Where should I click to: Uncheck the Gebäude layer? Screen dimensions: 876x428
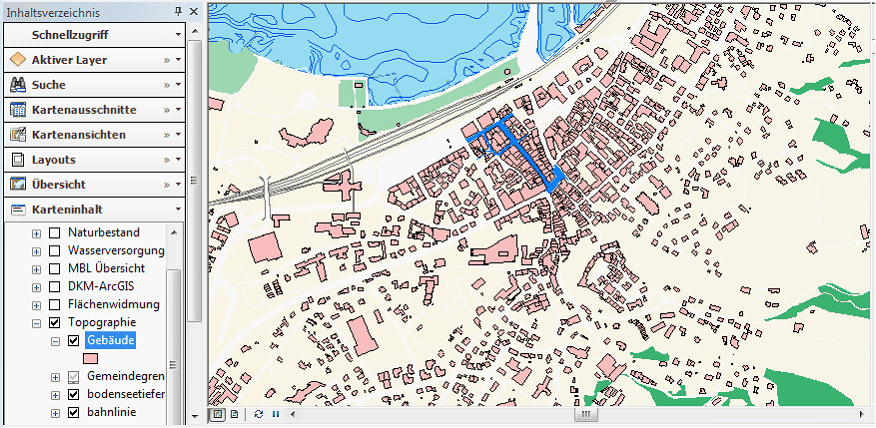pos(73,341)
